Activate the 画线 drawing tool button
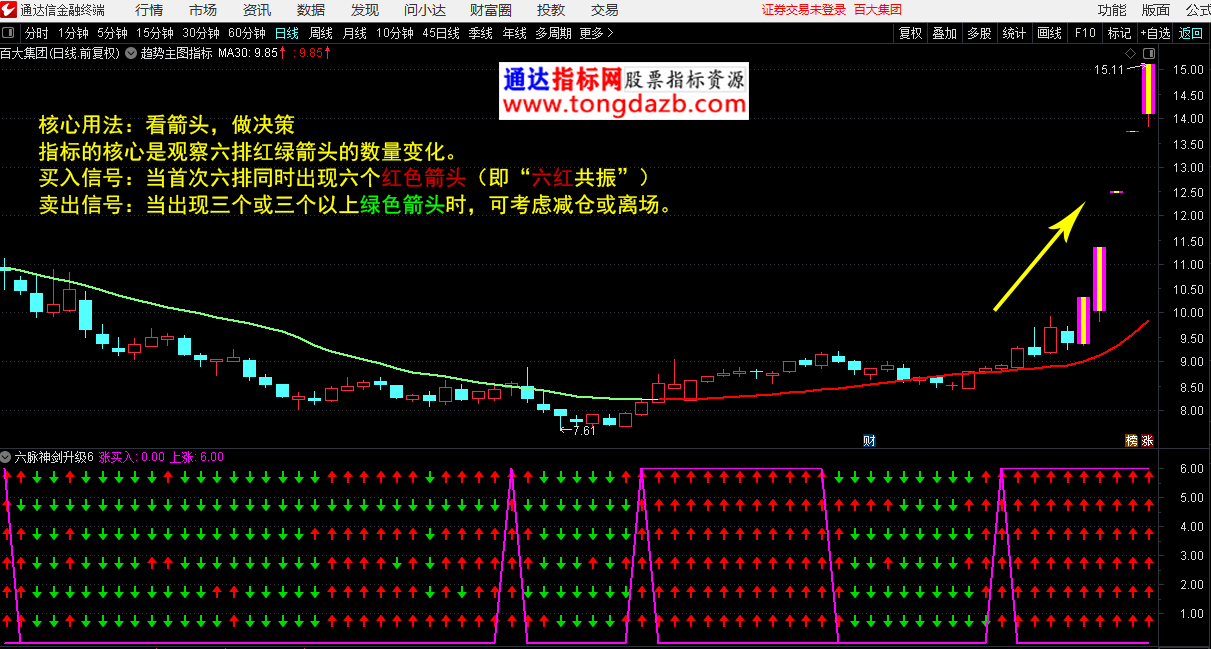Viewport: 1211px width, 649px height. pyautogui.click(x=1050, y=33)
